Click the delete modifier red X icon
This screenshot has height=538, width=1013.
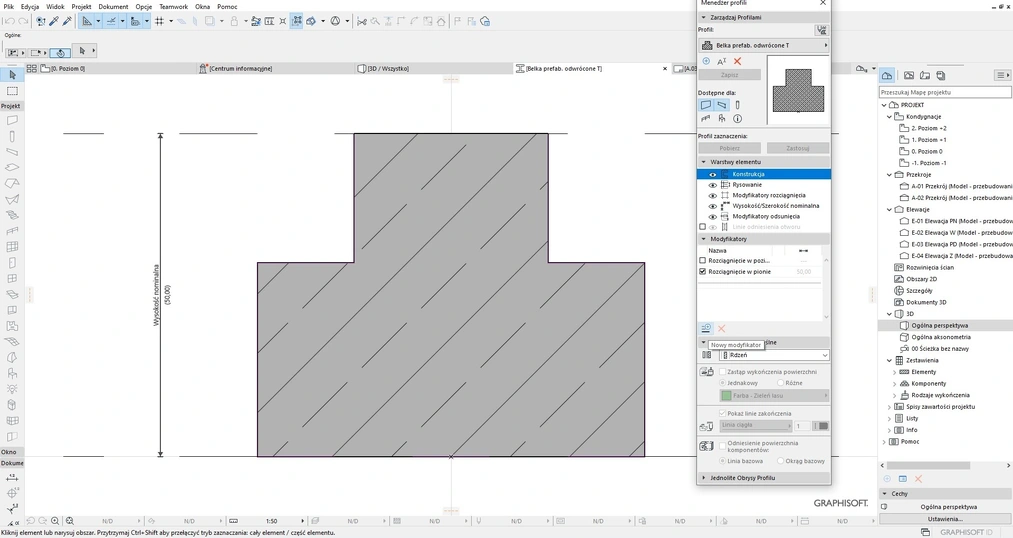722,328
